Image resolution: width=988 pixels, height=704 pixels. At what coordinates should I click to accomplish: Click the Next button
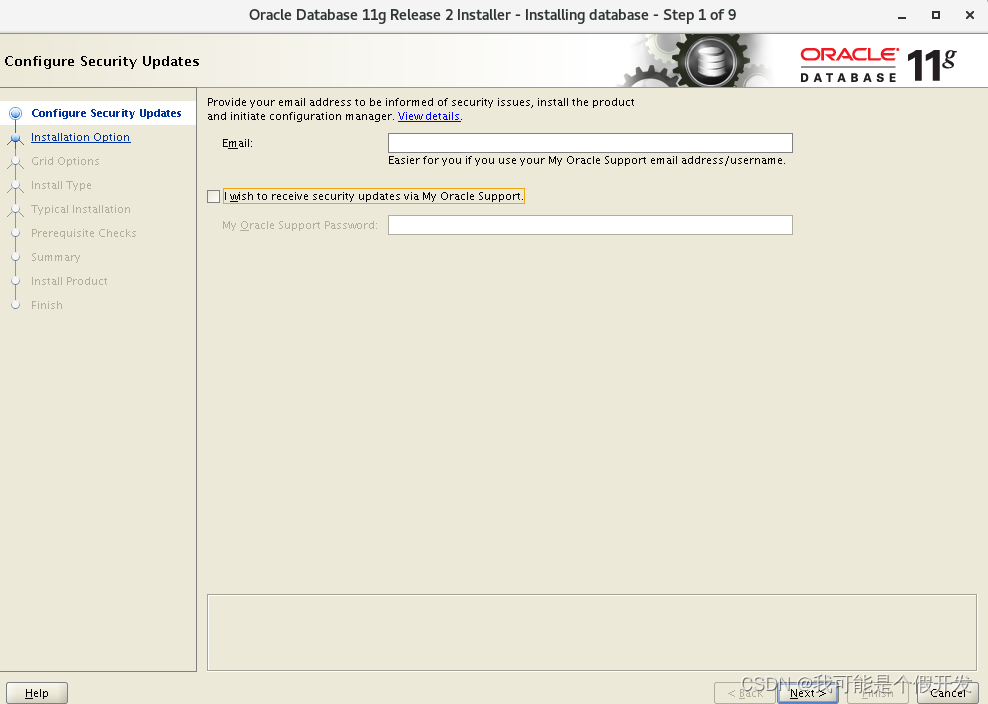pos(807,693)
